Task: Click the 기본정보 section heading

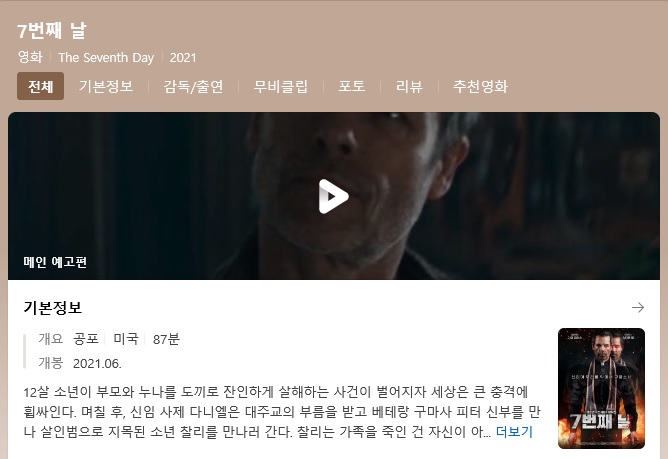Action: point(52,307)
